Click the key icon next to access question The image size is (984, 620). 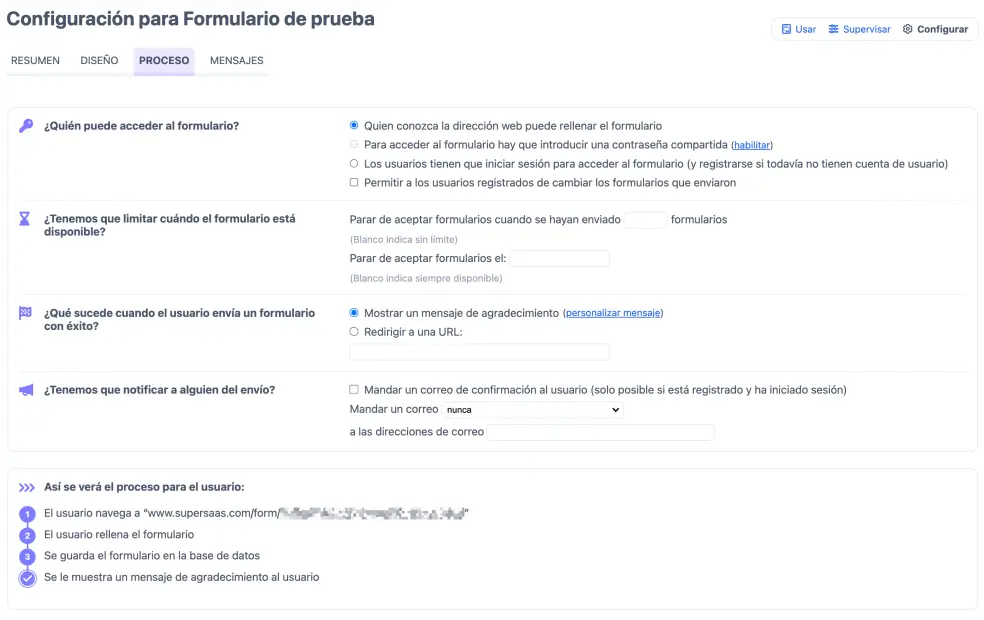point(24,125)
